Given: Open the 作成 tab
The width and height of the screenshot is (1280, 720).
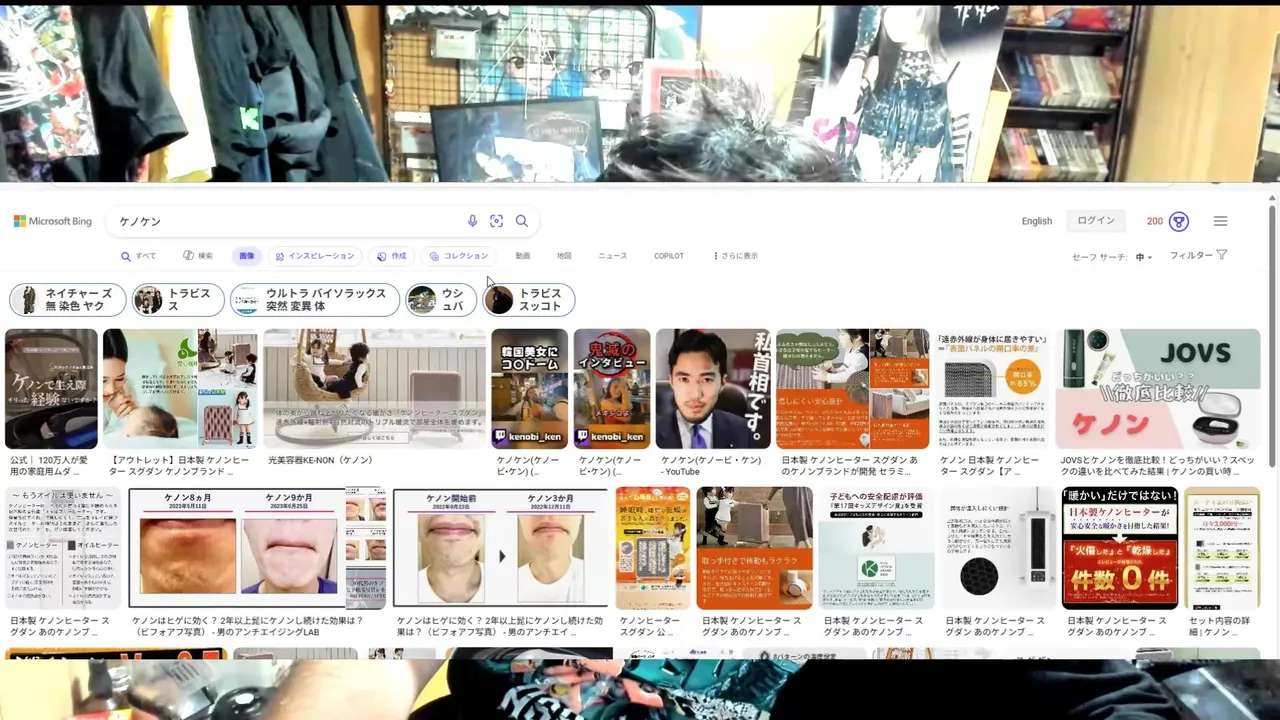Looking at the screenshot, I should point(392,256).
